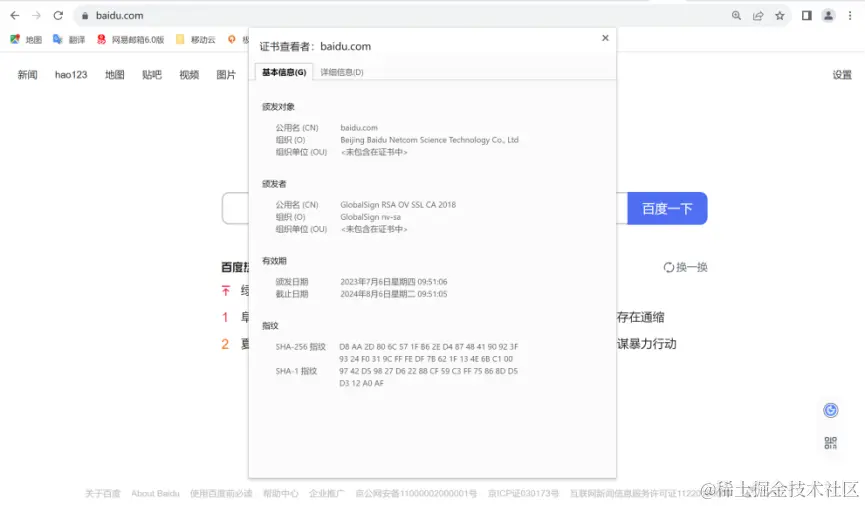The height and width of the screenshot is (506, 866).
Task: Select the SHA-1 fingerprint value
Action: [429, 377]
